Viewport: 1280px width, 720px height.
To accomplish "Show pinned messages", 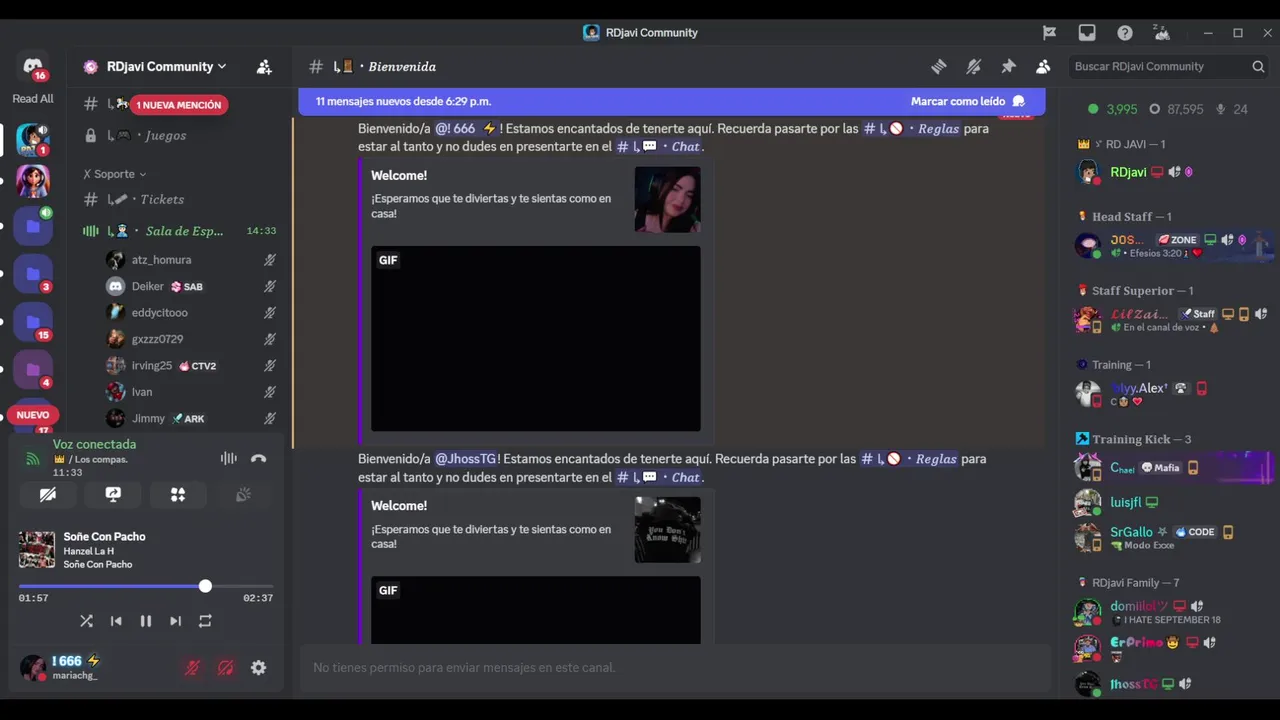I will 1008,67.
